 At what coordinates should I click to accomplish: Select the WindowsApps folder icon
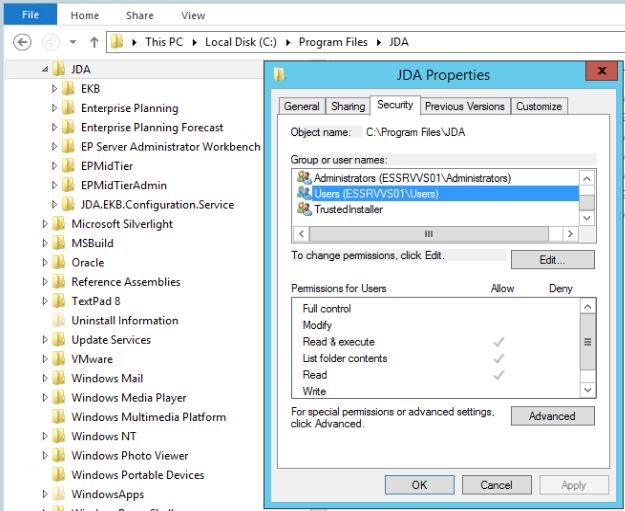pos(59,494)
